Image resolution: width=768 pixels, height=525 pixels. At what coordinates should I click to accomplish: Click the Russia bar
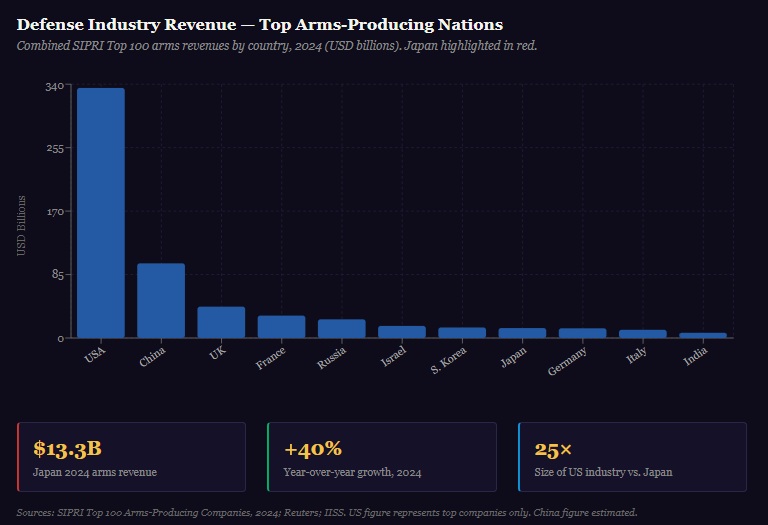pyautogui.click(x=341, y=329)
